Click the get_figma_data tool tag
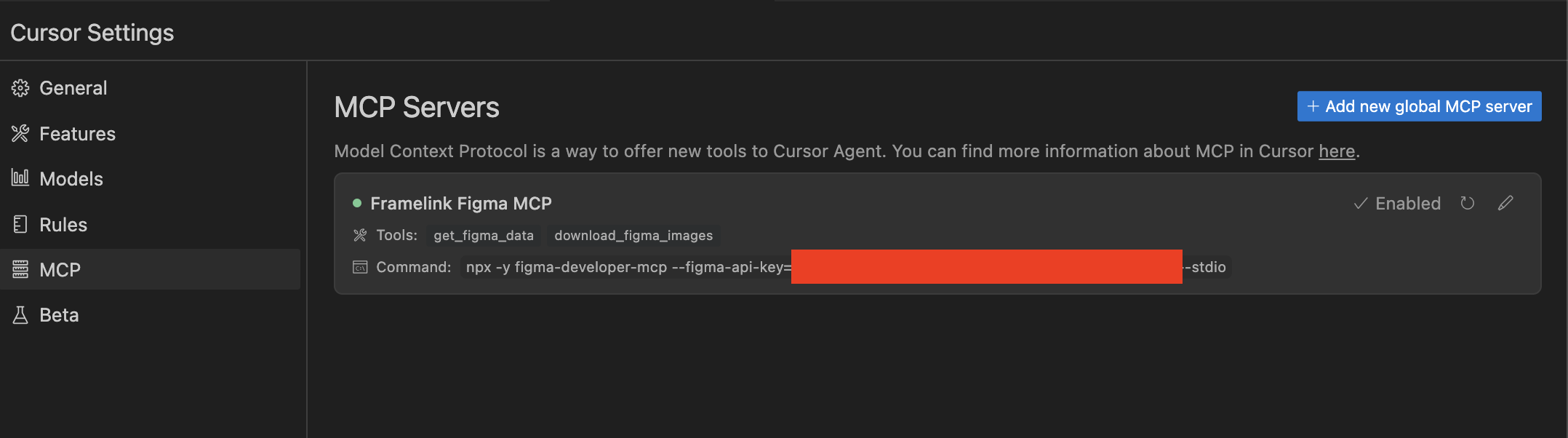Viewport: 1568px width, 438px height. (484, 236)
